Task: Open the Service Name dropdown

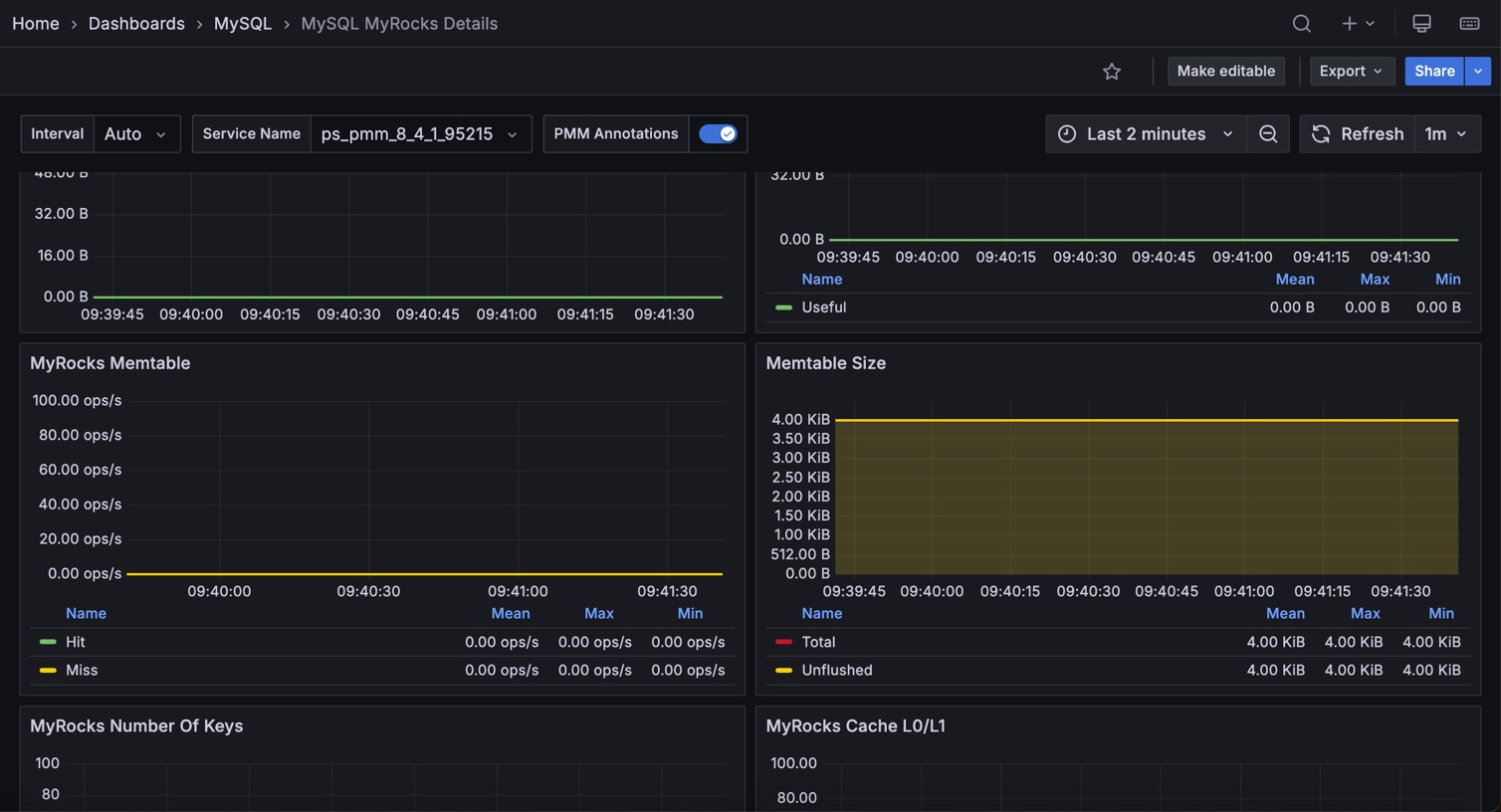Action: 419,134
